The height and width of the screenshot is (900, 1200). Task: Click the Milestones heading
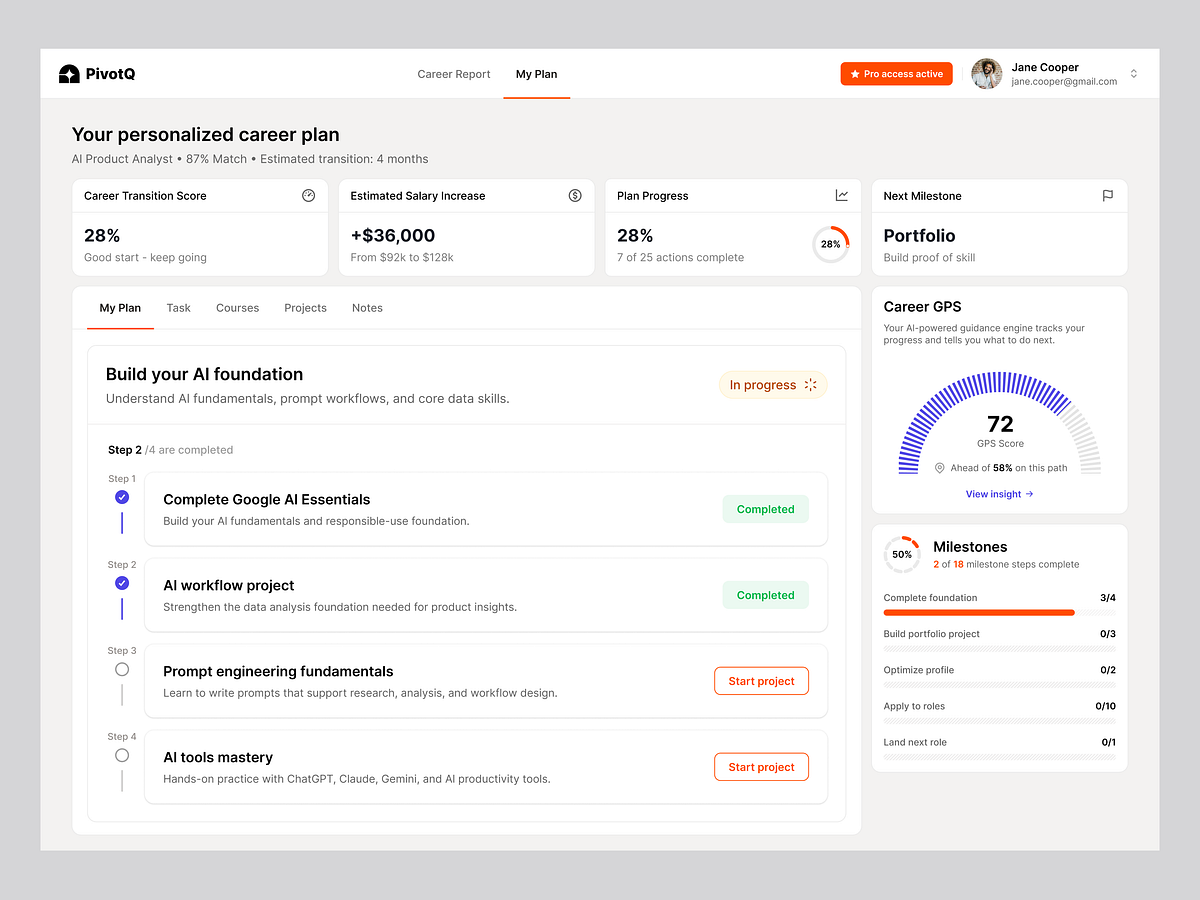tap(970, 547)
